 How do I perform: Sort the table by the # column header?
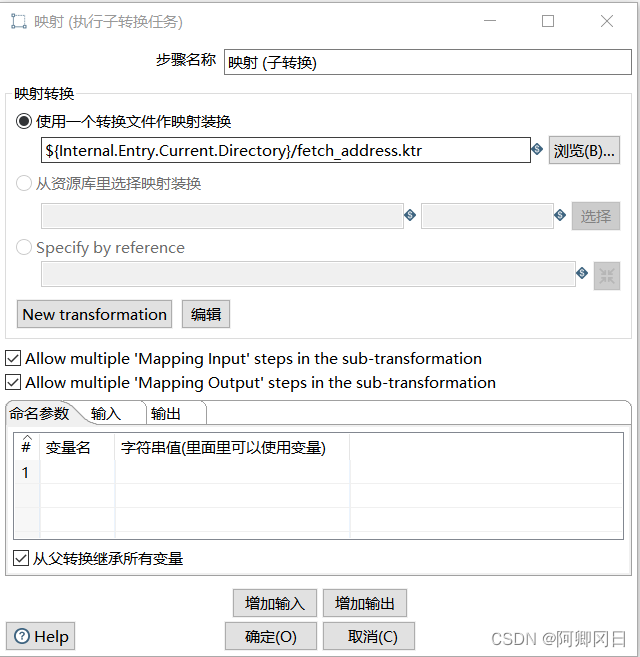coord(26,447)
